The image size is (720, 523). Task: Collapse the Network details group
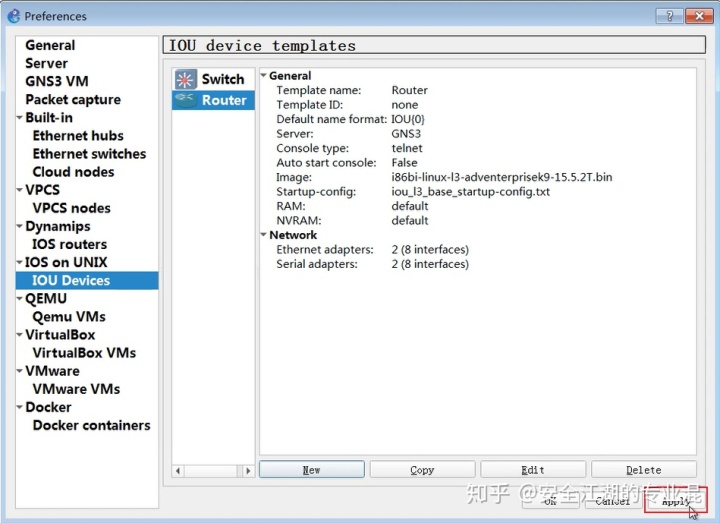tap(264, 235)
